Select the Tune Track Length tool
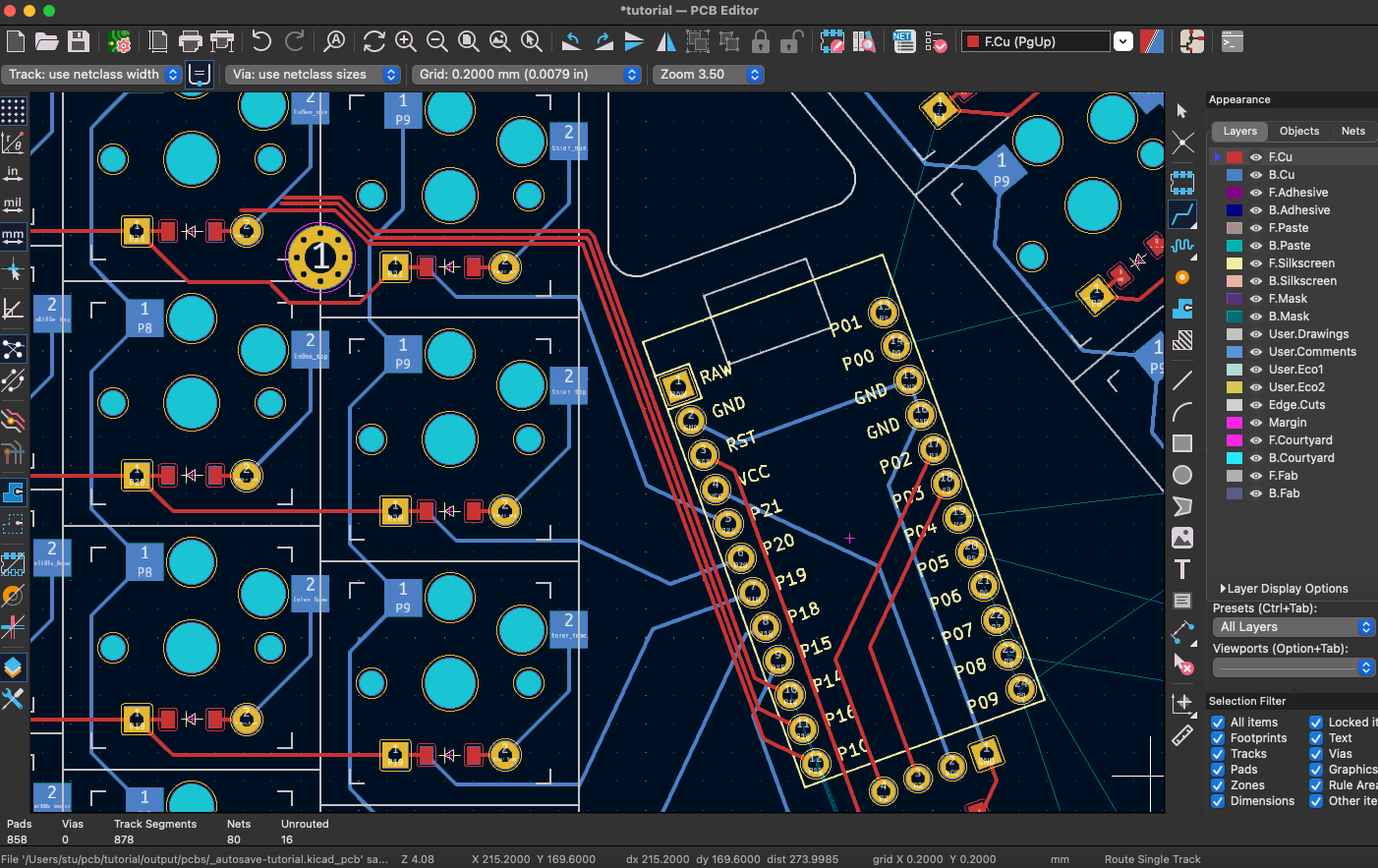1378x868 pixels. pyautogui.click(x=1183, y=247)
